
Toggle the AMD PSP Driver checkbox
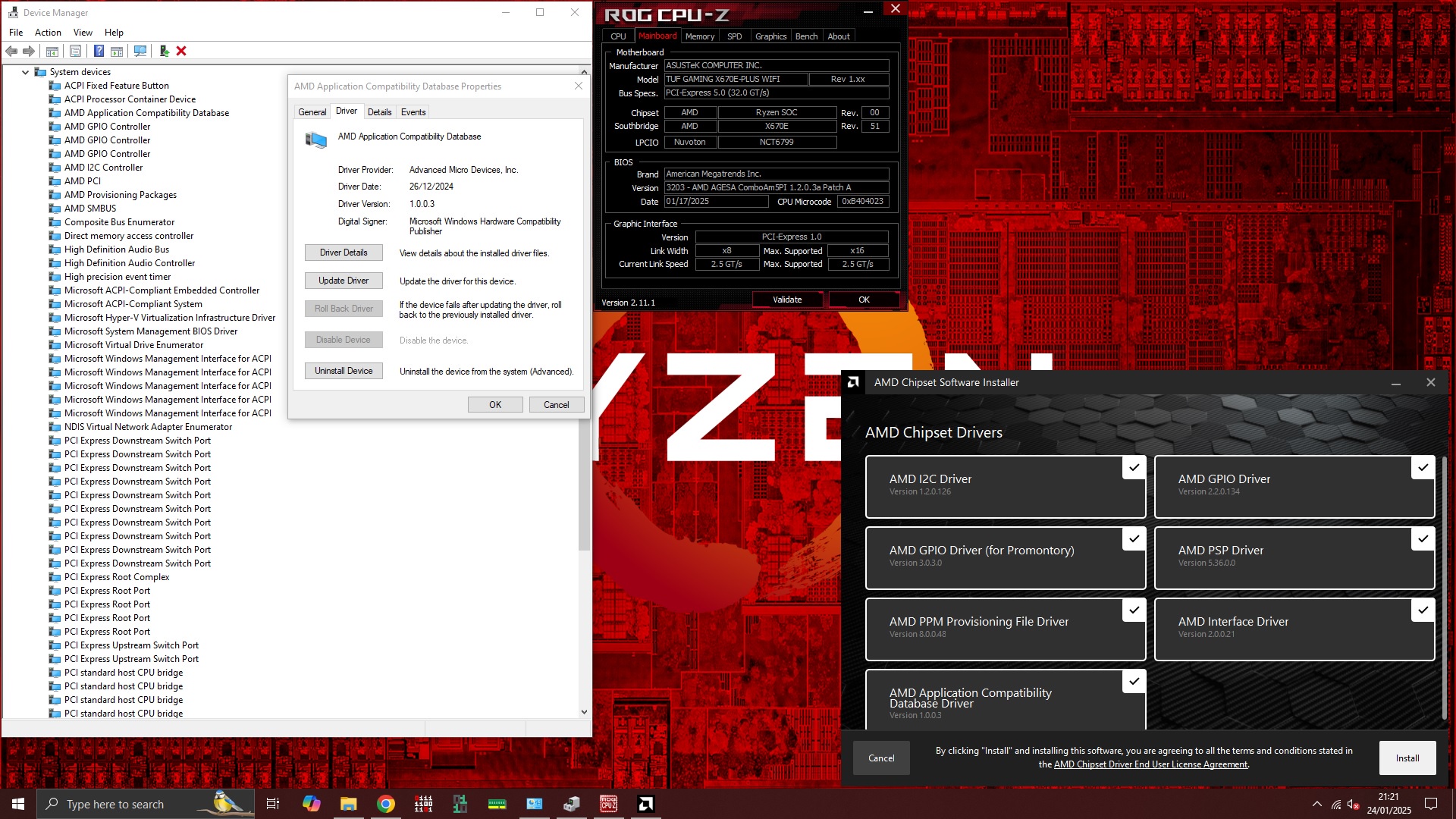click(x=1423, y=539)
